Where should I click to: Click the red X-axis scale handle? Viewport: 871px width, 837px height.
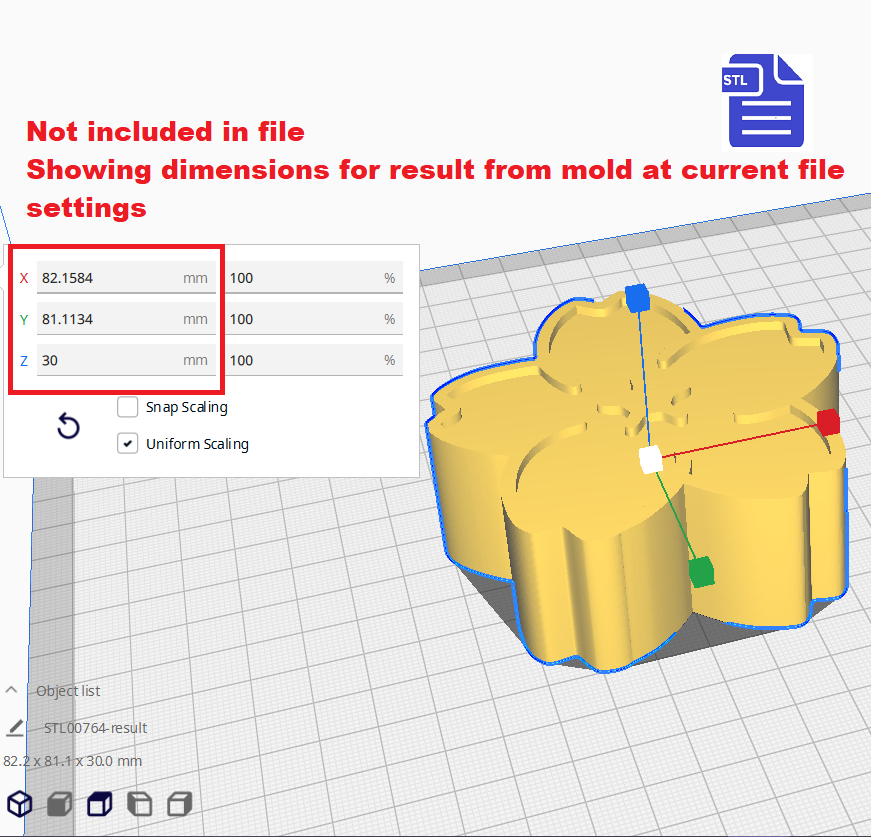[827, 422]
